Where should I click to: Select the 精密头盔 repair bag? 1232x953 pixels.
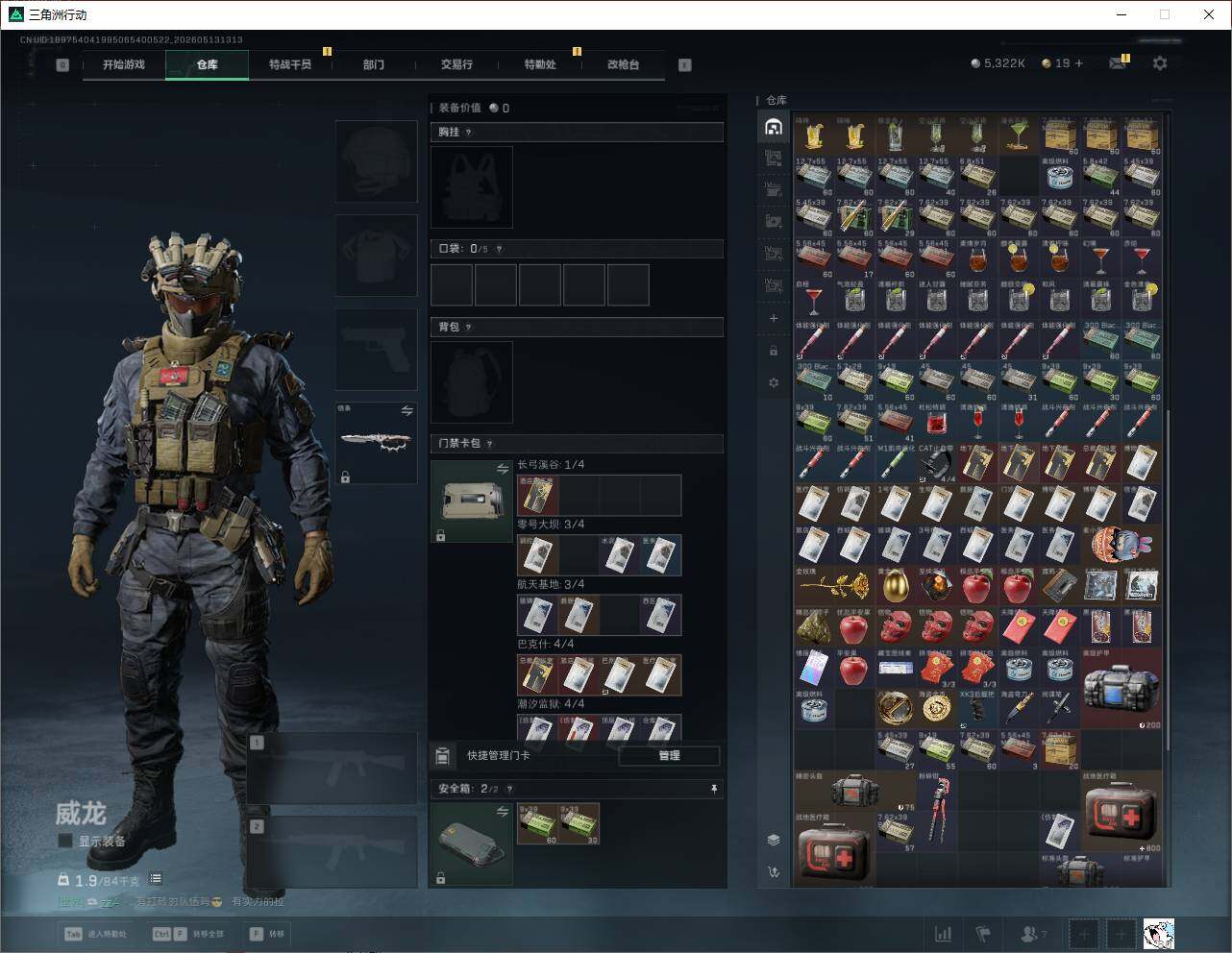pos(854,791)
